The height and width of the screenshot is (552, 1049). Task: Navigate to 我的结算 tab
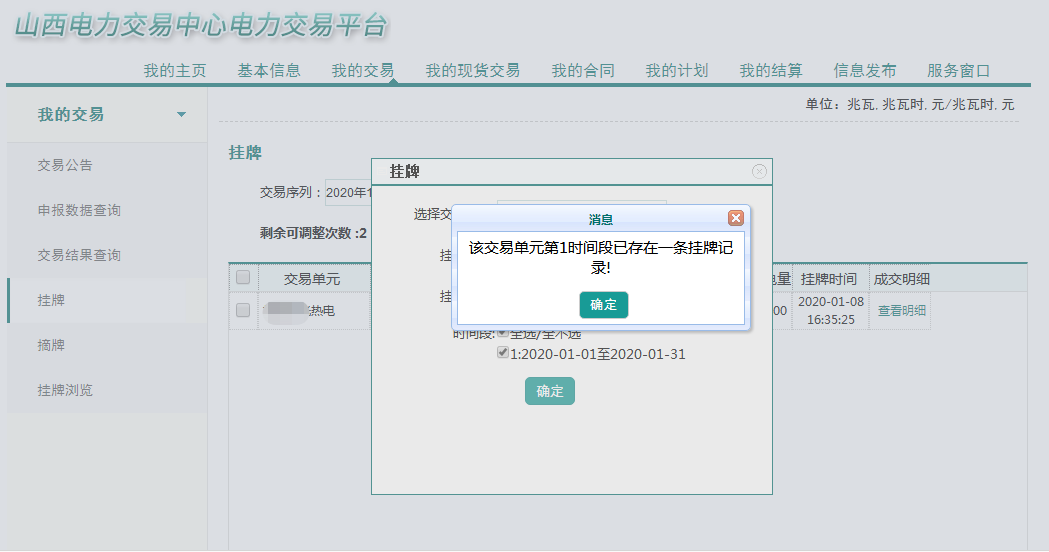pyautogui.click(x=770, y=71)
